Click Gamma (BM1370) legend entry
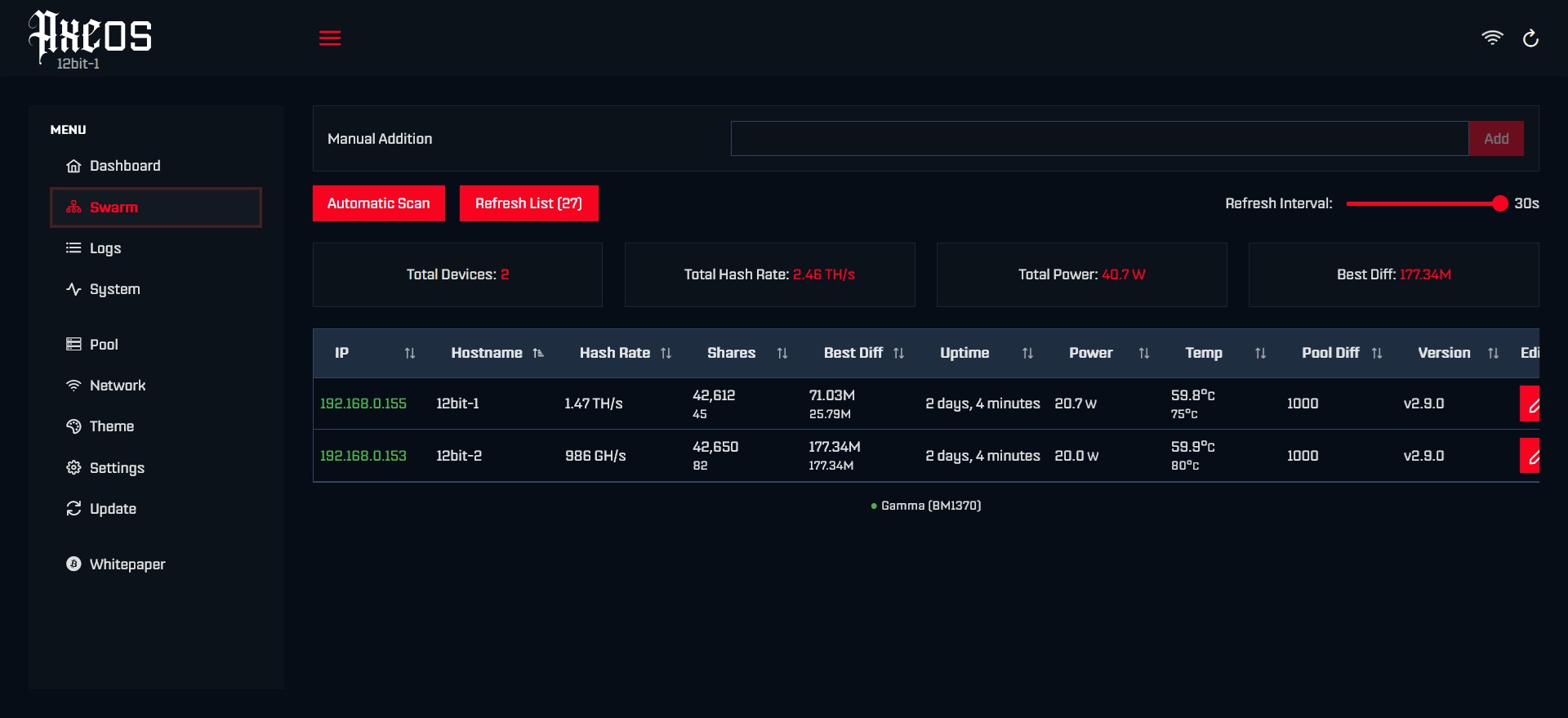The image size is (1568, 718). point(926,506)
